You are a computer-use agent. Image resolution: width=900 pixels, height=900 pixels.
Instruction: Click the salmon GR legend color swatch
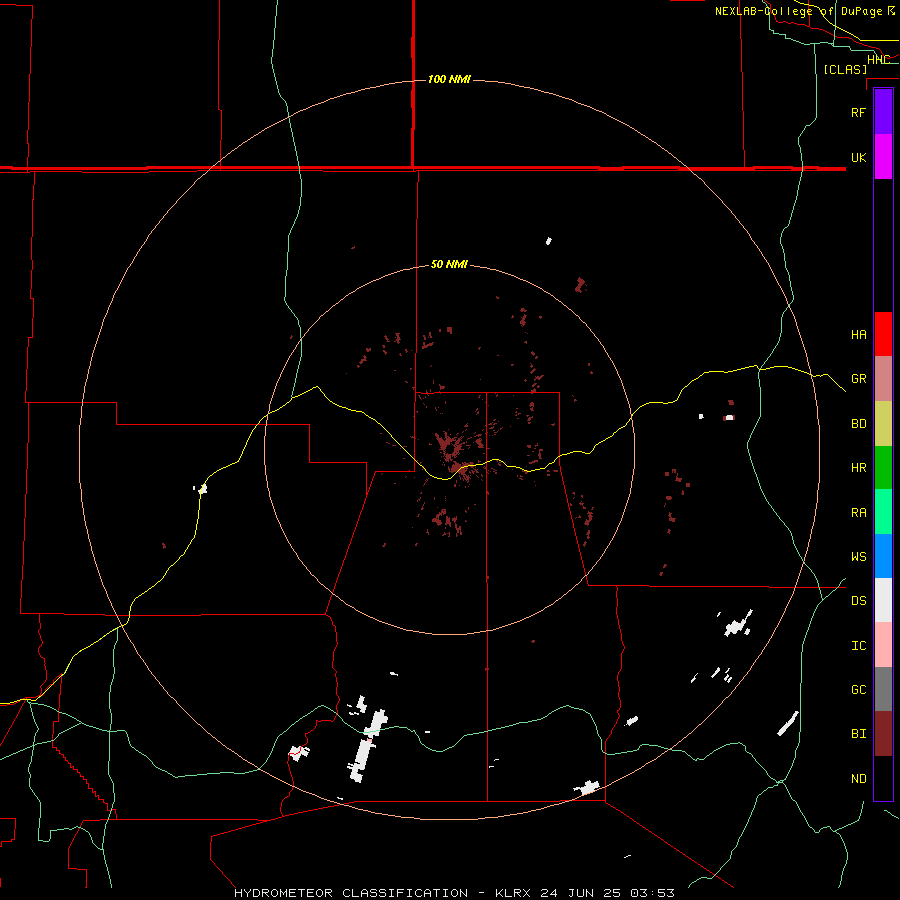click(883, 379)
